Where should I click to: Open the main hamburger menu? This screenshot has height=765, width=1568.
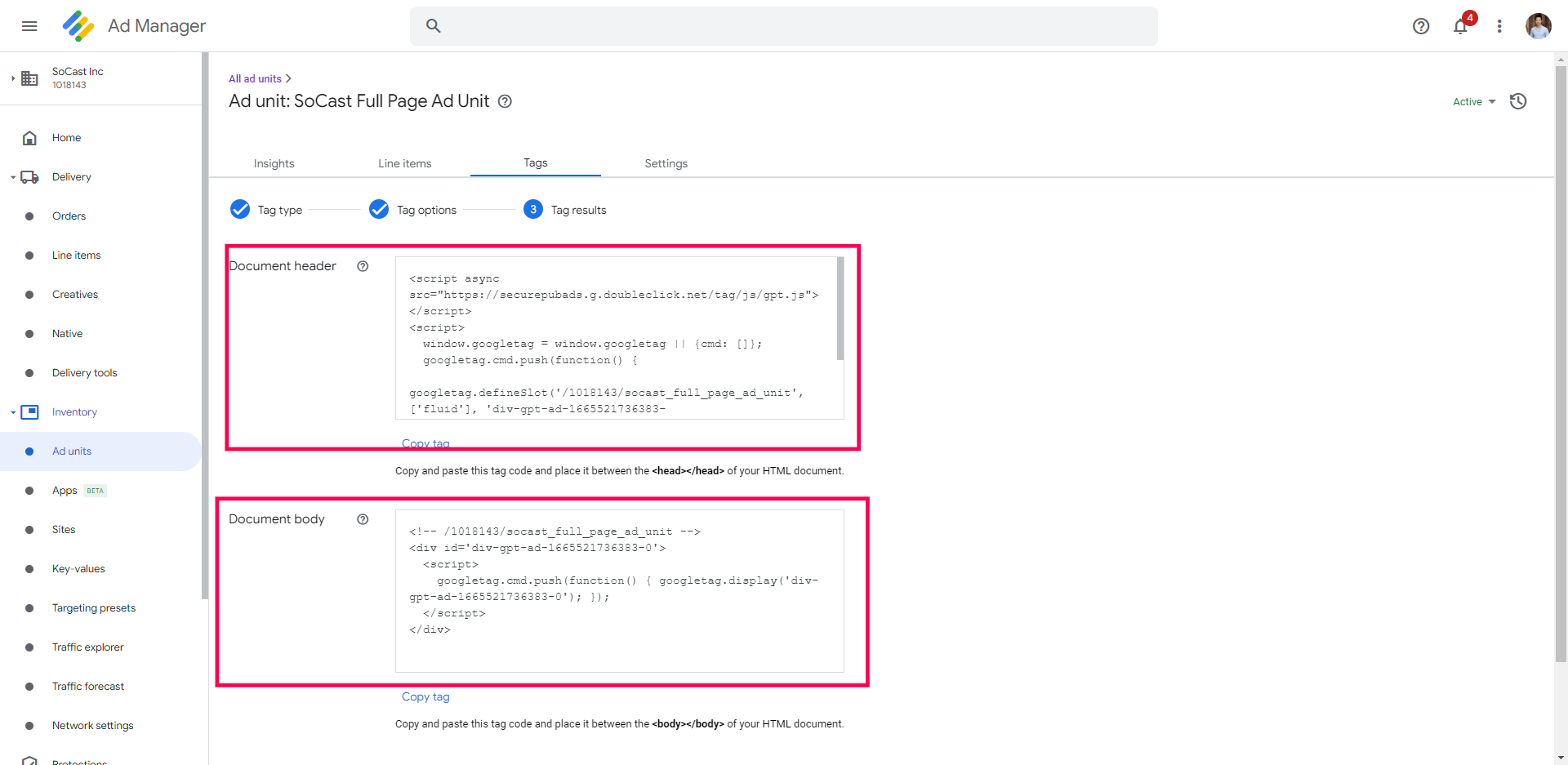tap(29, 26)
